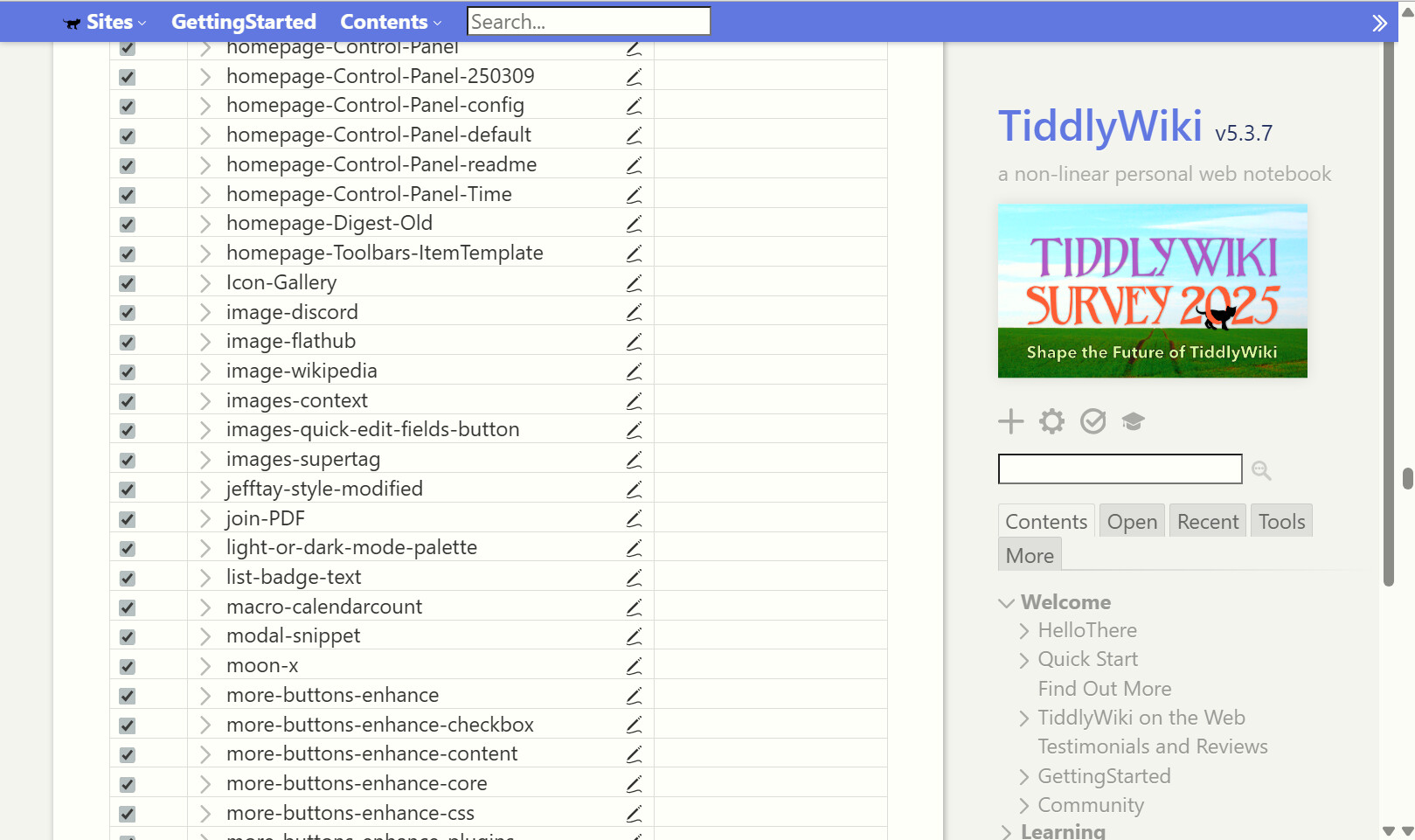
Task: Expand the light-or-dark-mode-palette row
Action: coord(205,548)
